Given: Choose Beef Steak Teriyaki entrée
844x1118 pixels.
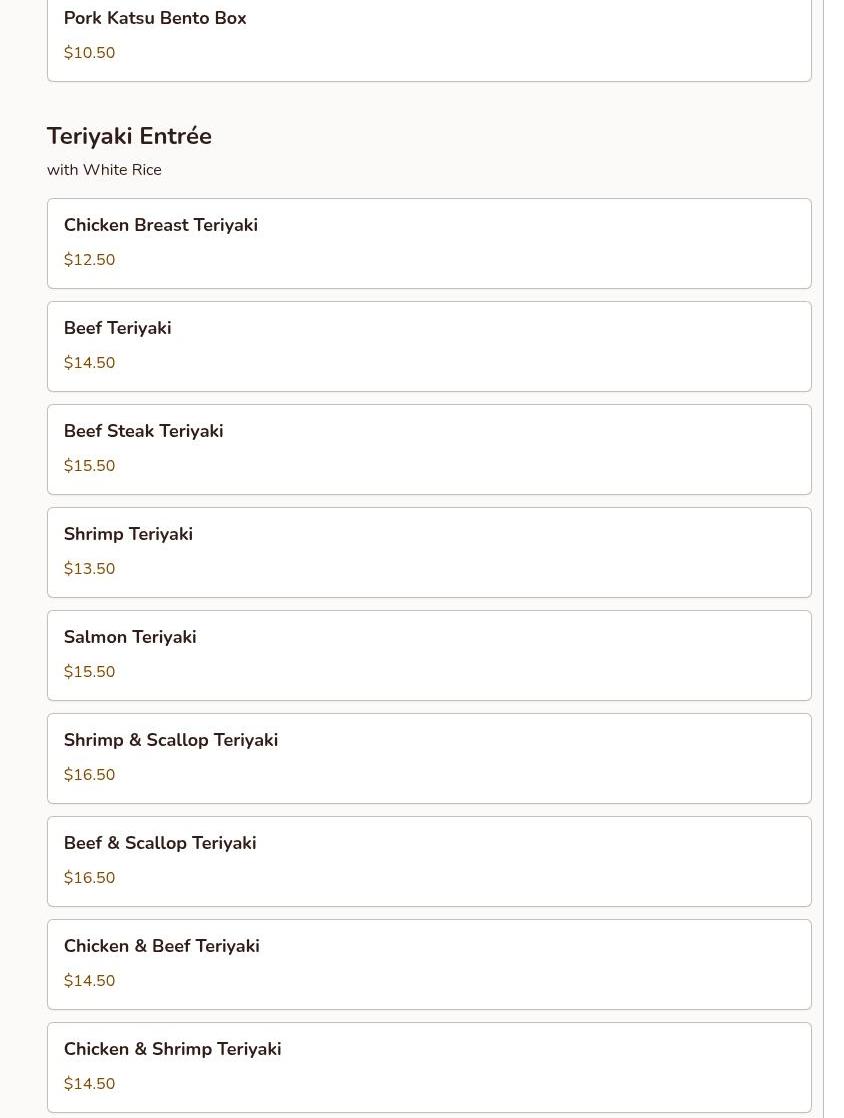Looking at the screenshot, I should click(144, 432).
